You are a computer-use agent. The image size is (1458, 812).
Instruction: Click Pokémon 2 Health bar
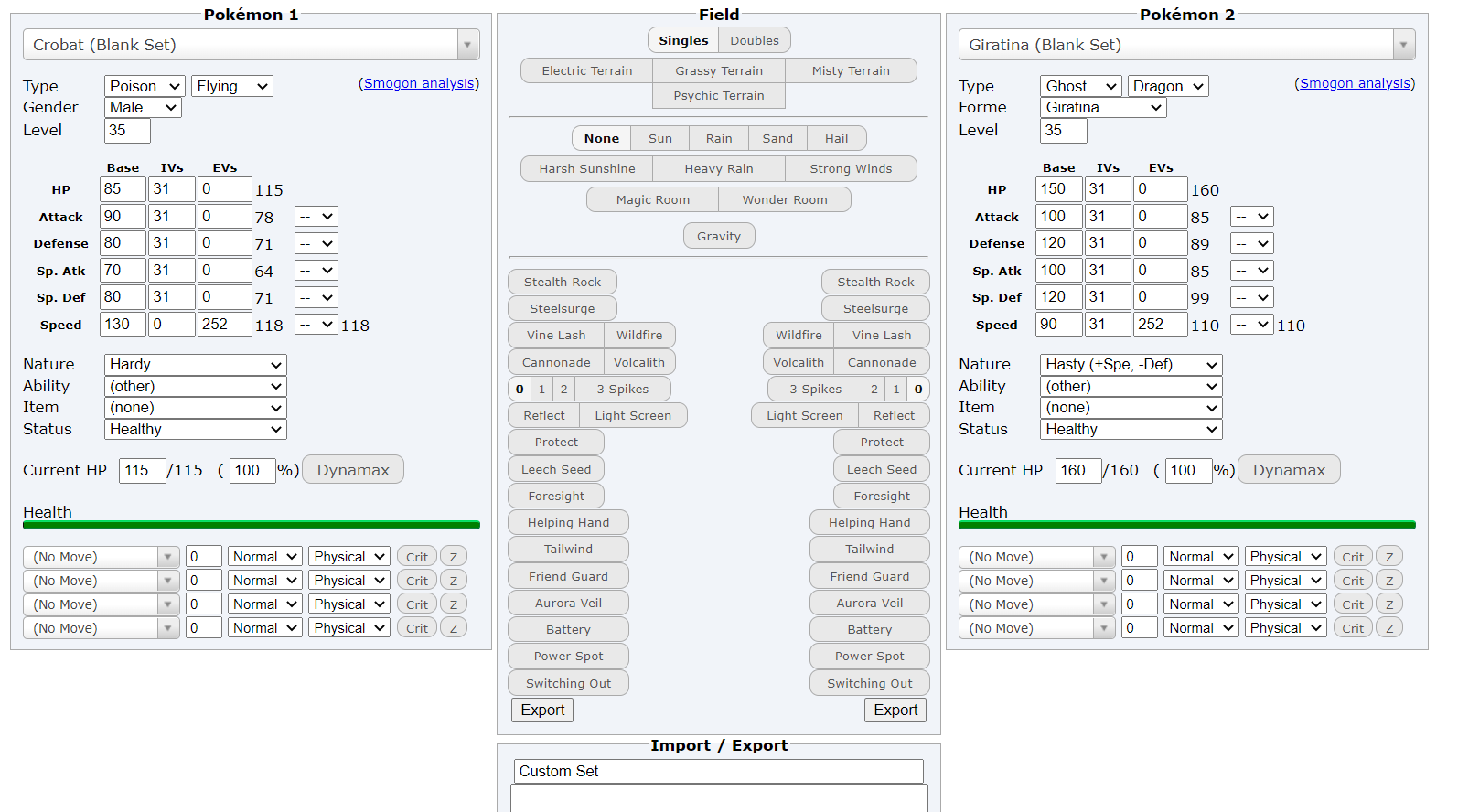point(1187,525)
